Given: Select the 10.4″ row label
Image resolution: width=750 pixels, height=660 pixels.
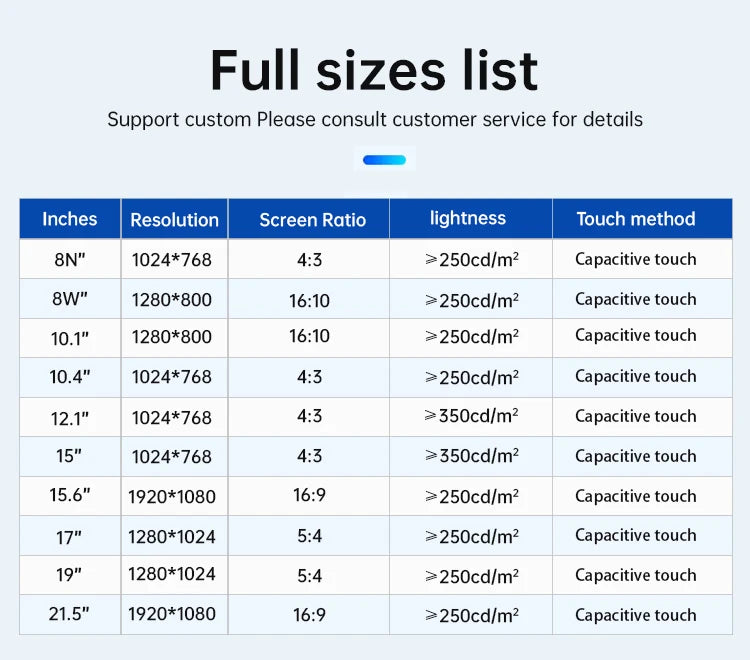Looking at the screenshot, I should 70,377.
